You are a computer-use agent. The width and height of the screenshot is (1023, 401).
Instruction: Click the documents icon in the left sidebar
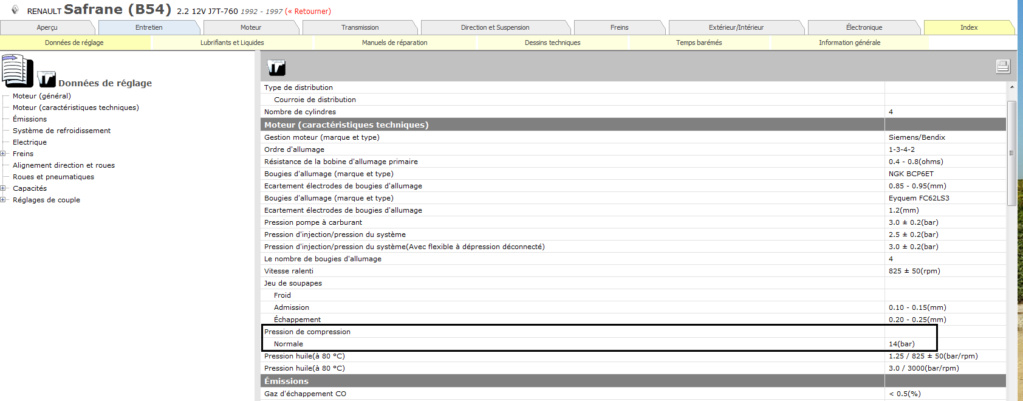coord(17,70)
